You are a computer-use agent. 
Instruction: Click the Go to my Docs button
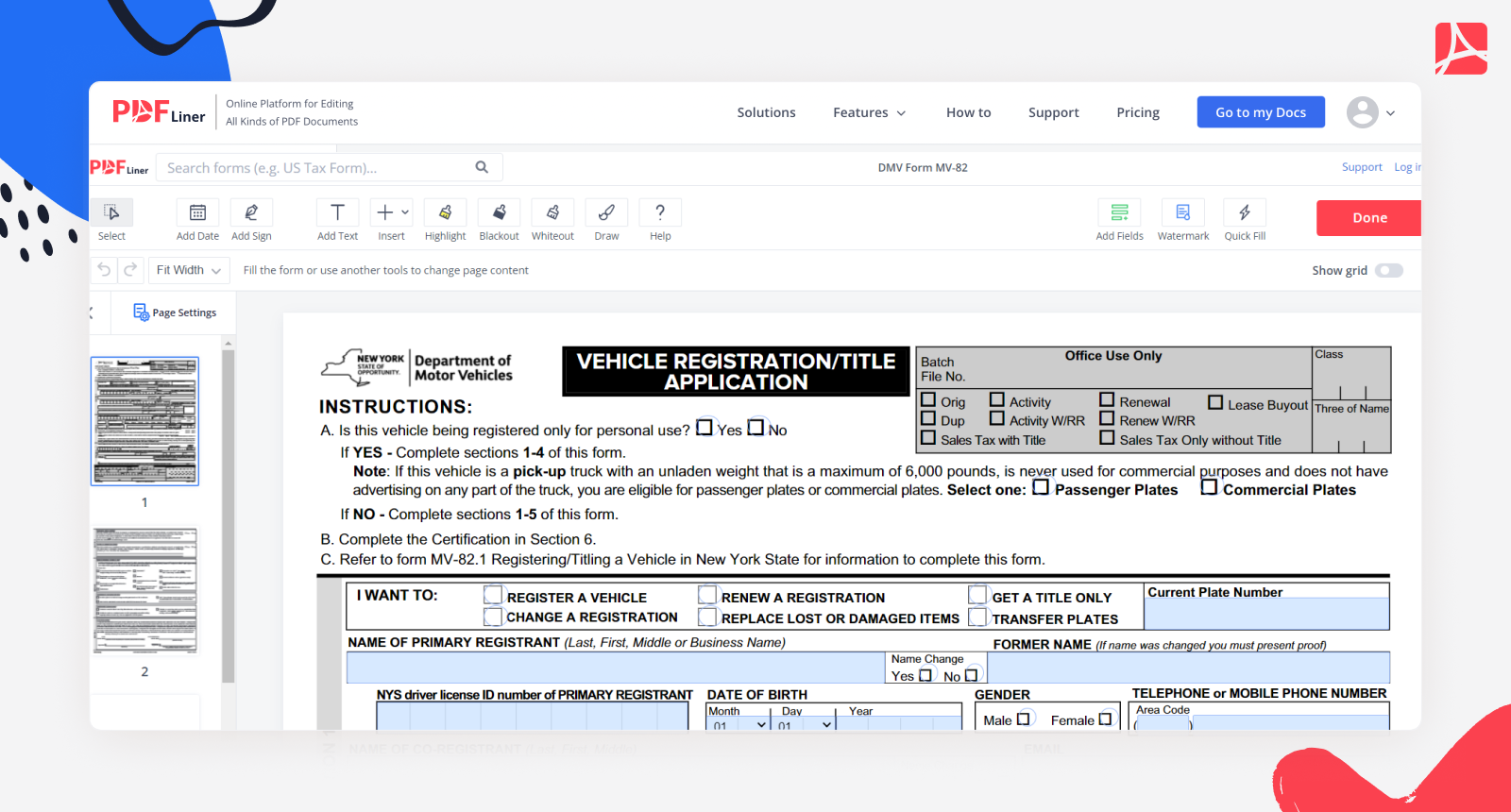(x=1260, y=112)
